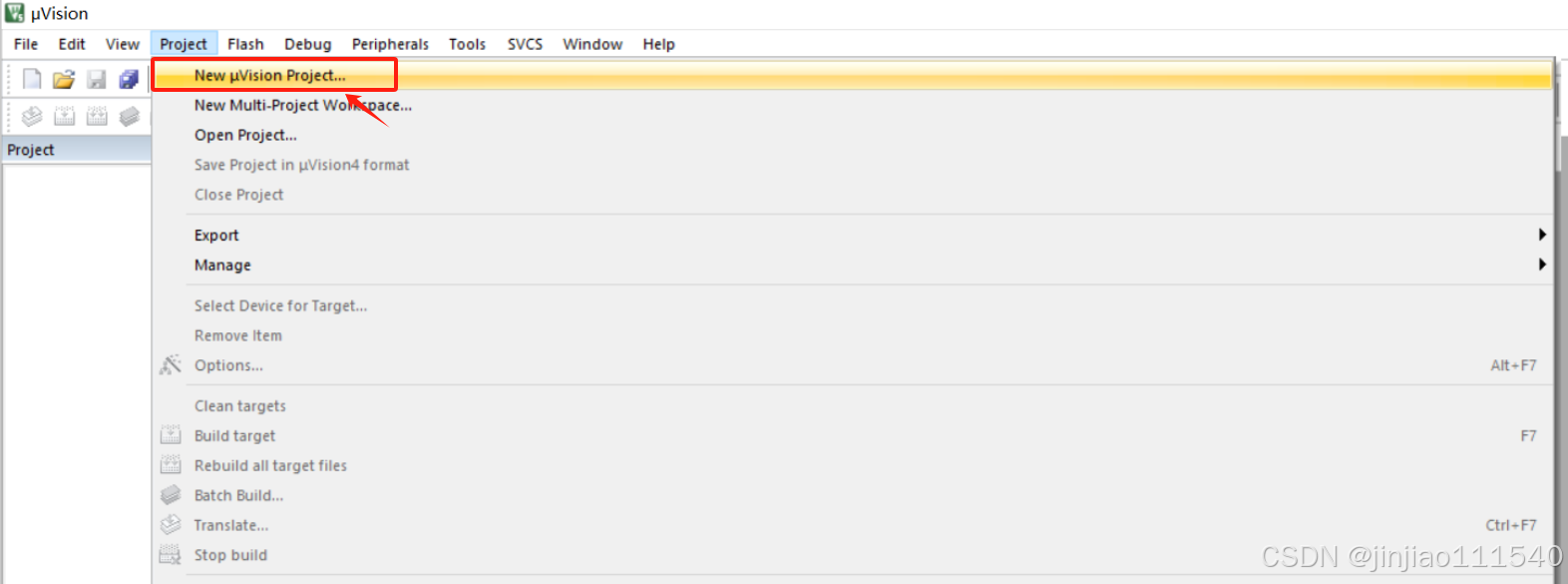The image size is (1568, 584).
Task: Click the Rebuild all target files menu icon
Action: (x=171, y=465)
